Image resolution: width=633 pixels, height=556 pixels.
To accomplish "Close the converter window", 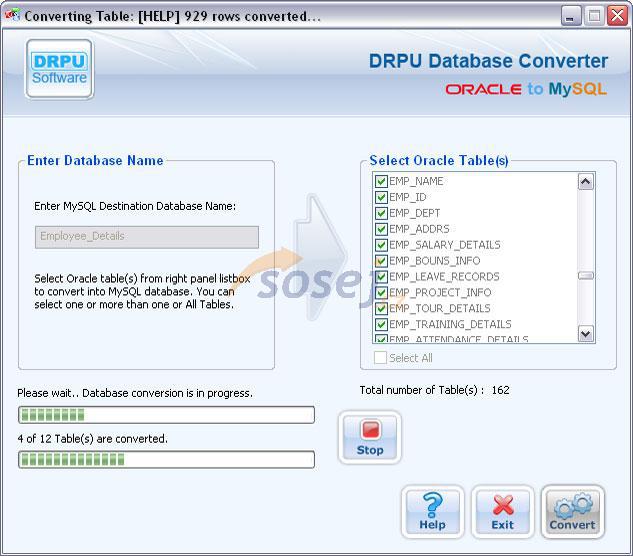I will click(x=618, y=16).
